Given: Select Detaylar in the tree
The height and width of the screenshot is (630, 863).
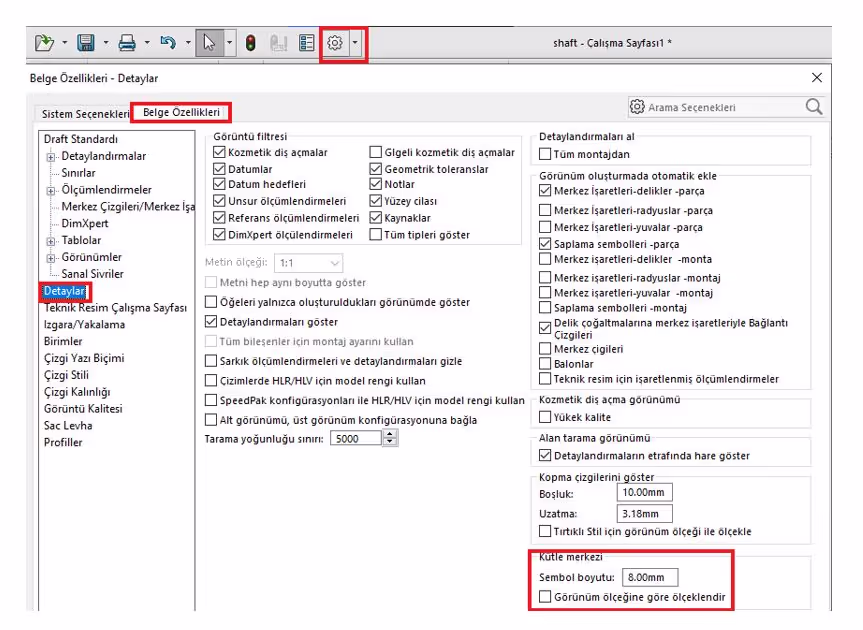Looking at the screenshot, I should (64, 291).
